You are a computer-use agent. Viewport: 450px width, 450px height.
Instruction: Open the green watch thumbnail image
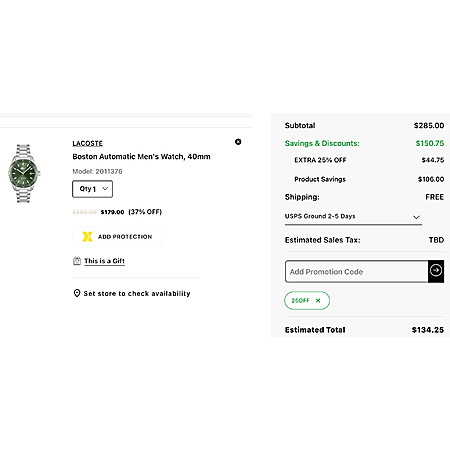coord(24,173)
